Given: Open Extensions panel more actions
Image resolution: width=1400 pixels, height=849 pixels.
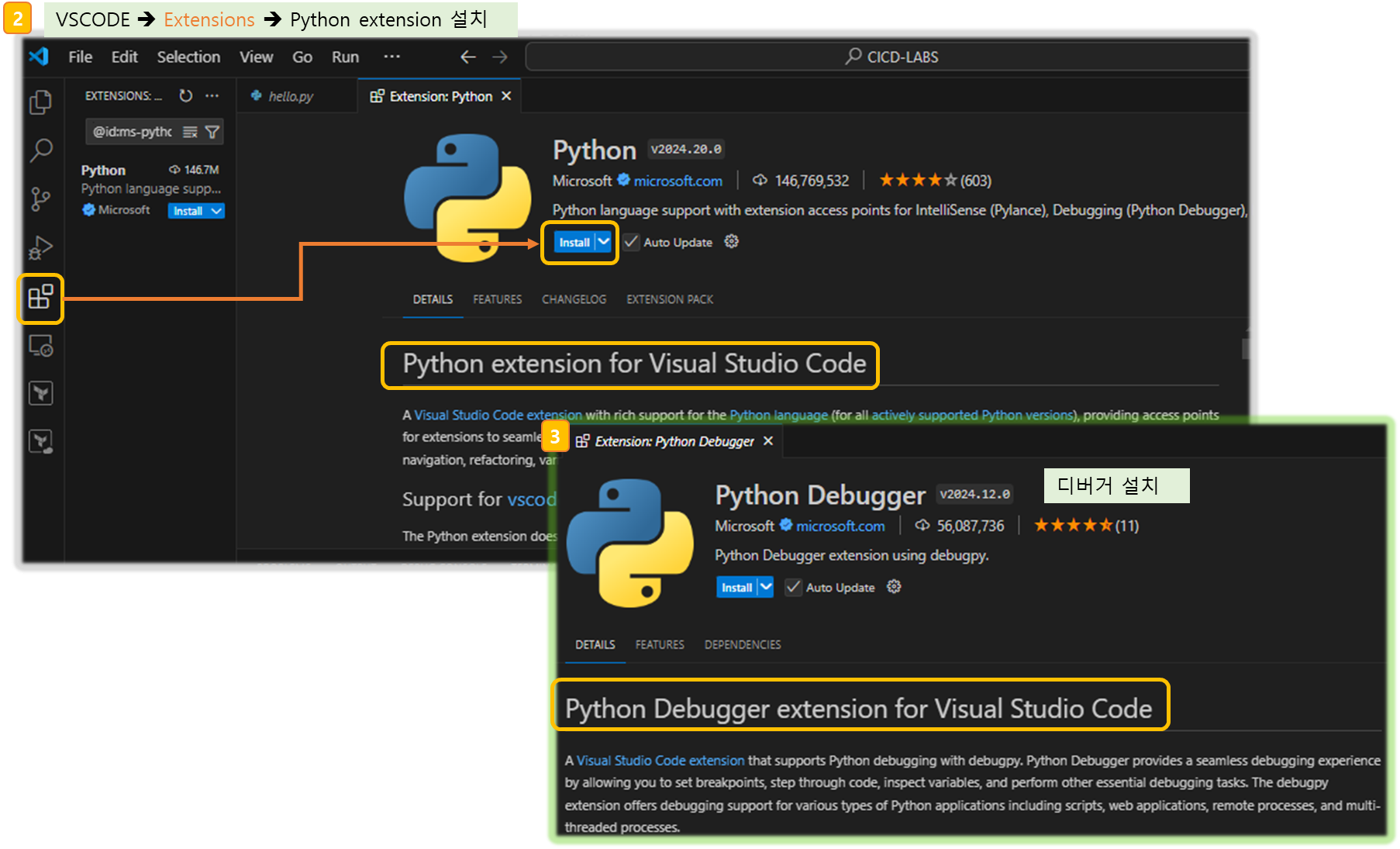Looking at the screenshot, I should coord(212,95).
